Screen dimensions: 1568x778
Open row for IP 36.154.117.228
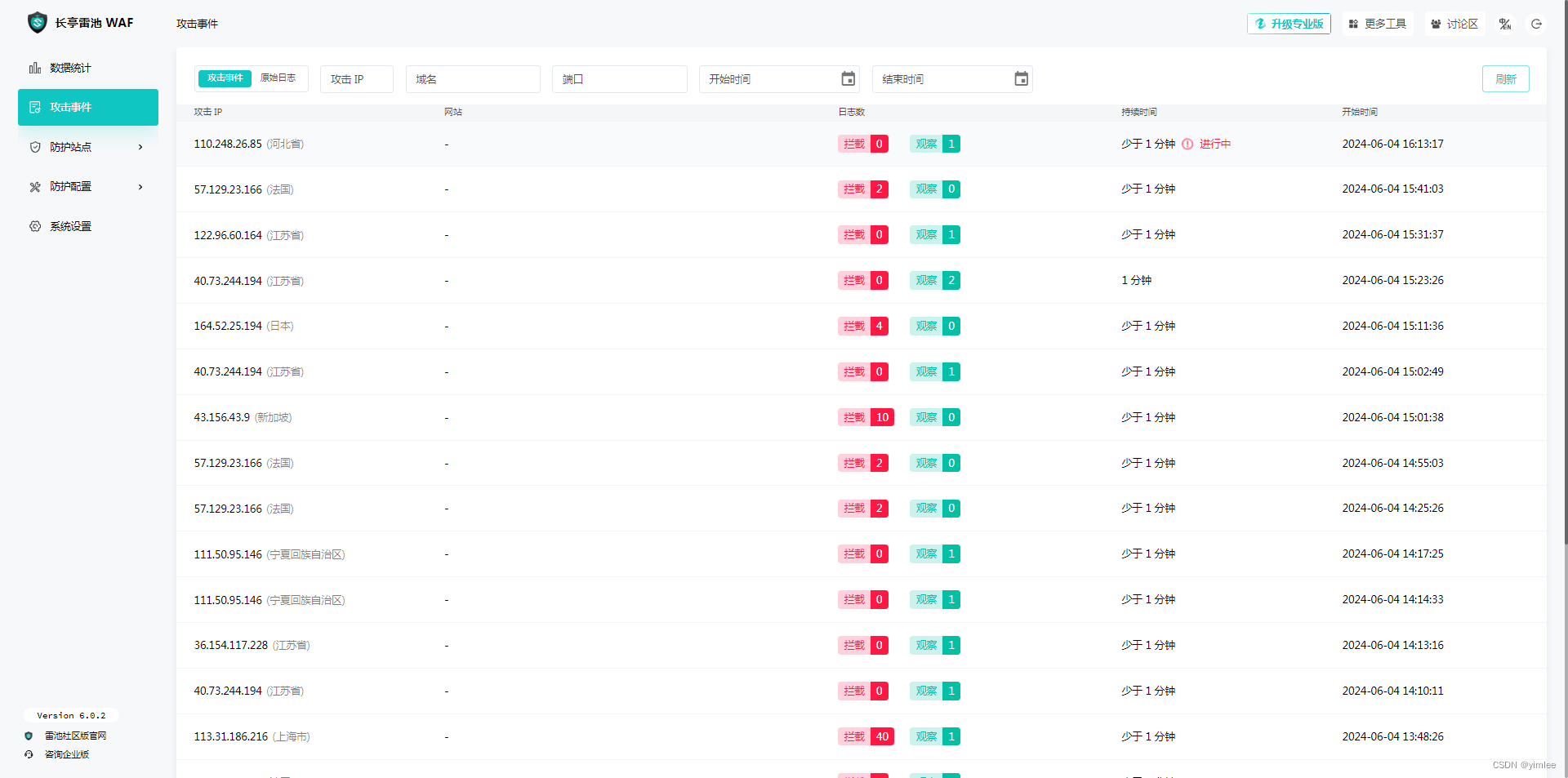tap(862, 645)
